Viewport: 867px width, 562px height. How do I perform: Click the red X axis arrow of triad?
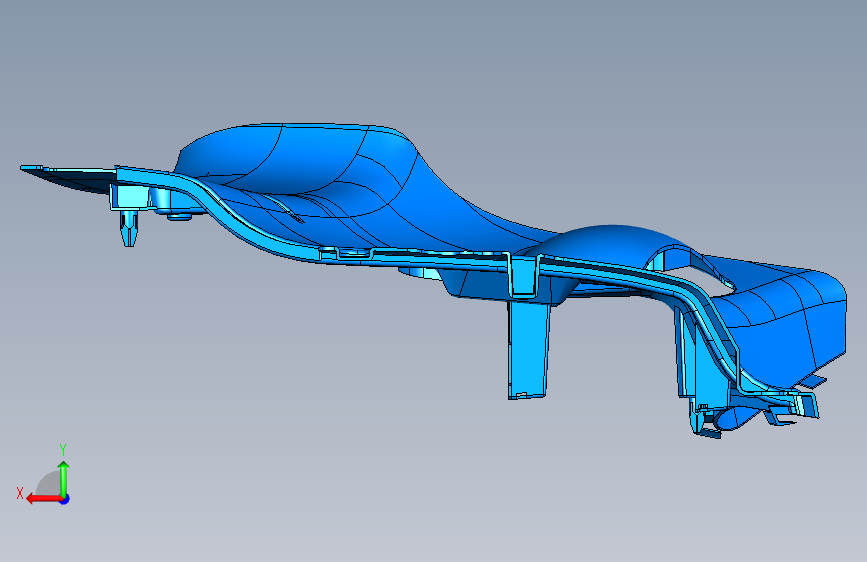pyautogui.click(x=43, y=499)
